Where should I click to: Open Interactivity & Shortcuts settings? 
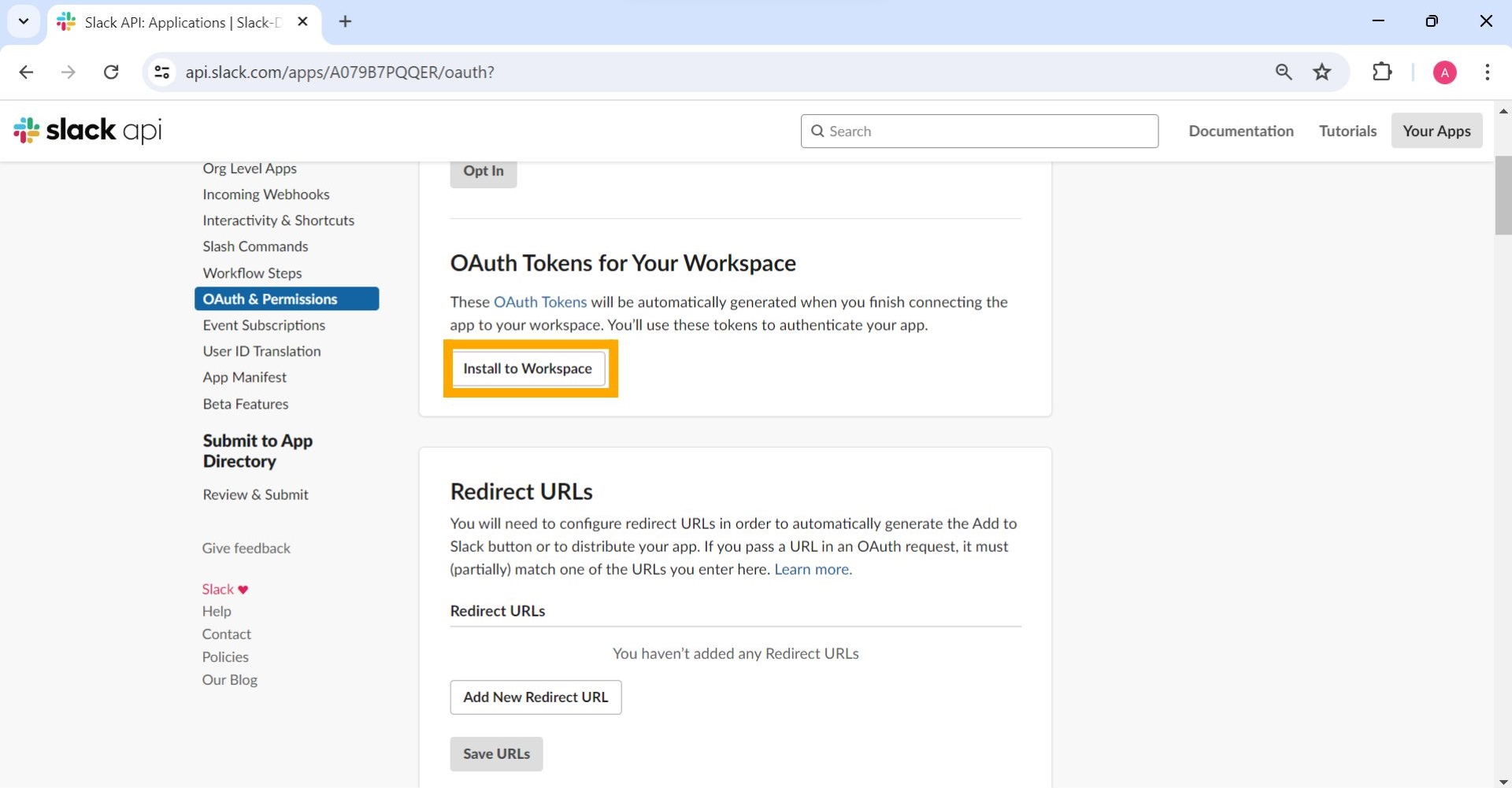click(x=278, y=220)
